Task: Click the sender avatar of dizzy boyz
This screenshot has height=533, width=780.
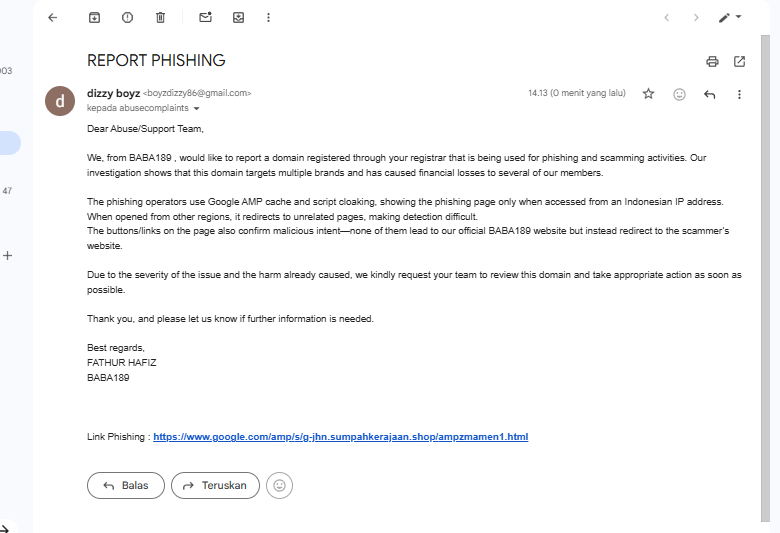Action: point(60,101)
